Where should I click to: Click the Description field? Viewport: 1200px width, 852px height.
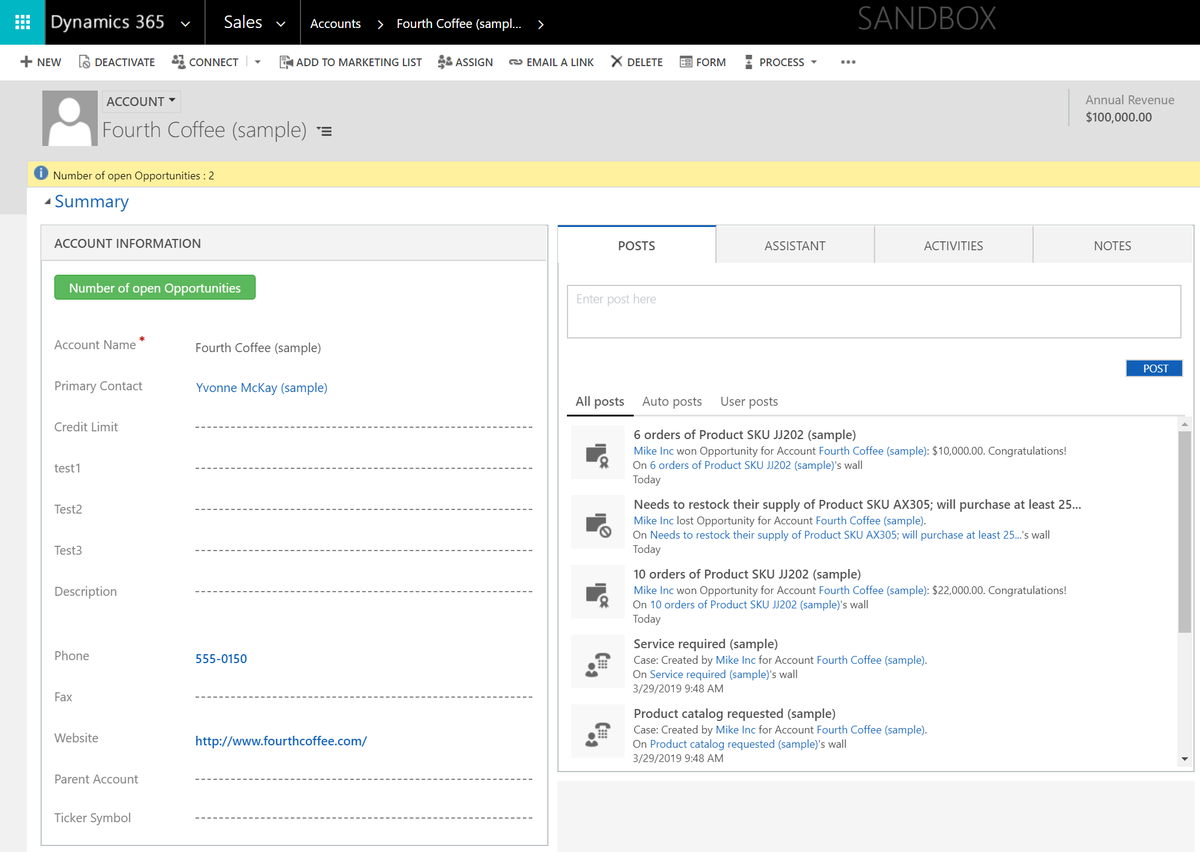click(x=364, y=592)
